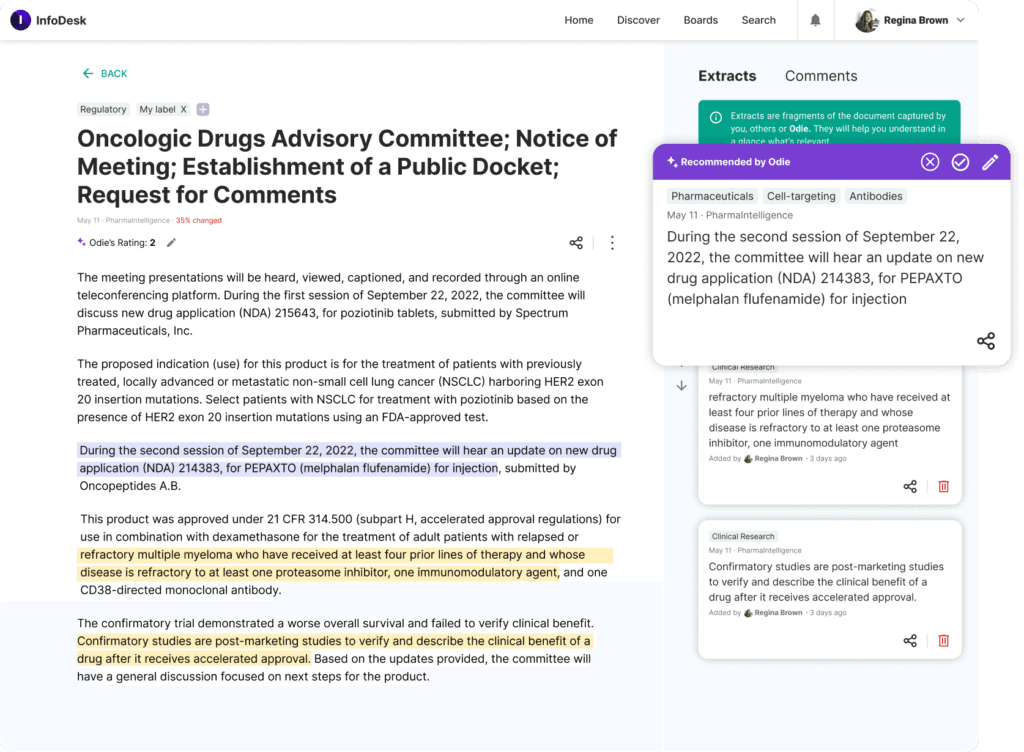1024x752 pixels.
Task: Click the Pharmaceuticals tag
Action: click(712, 196)
